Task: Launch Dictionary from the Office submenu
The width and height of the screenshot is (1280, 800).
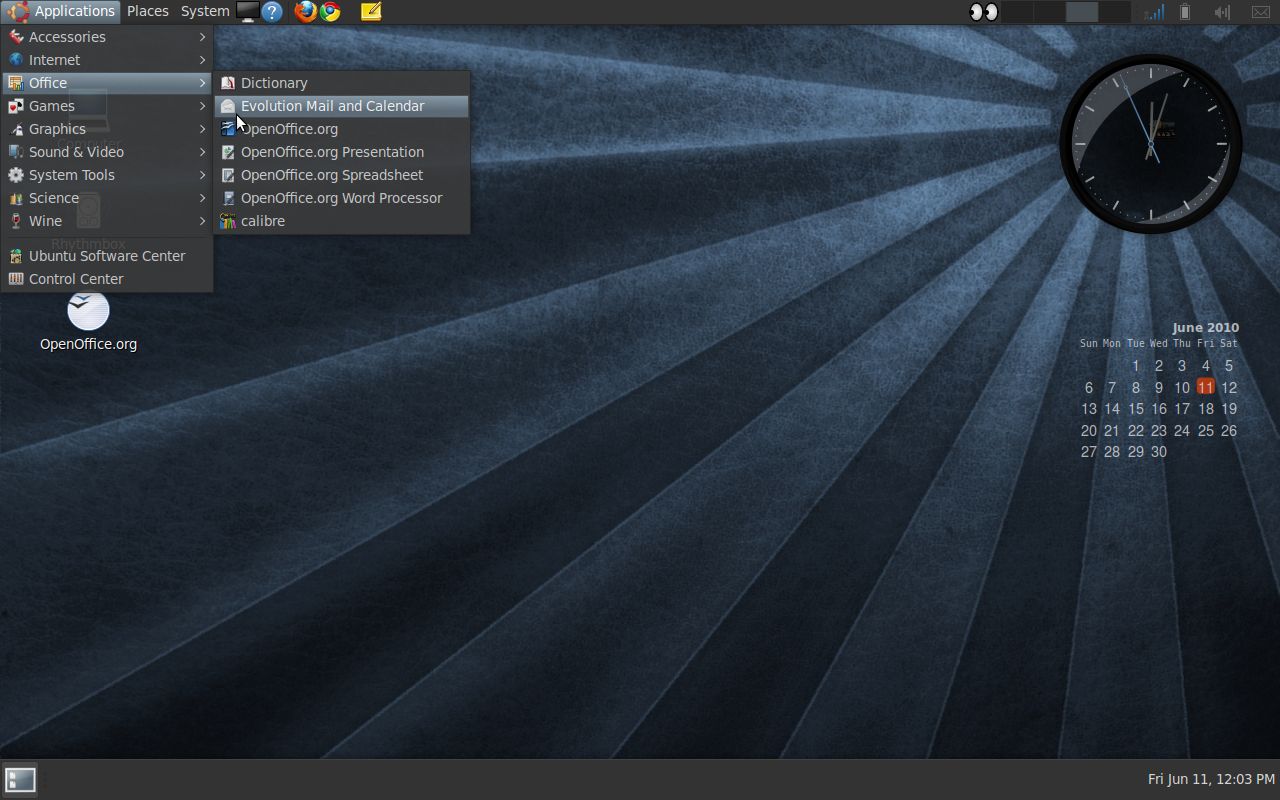Action: 342,83
